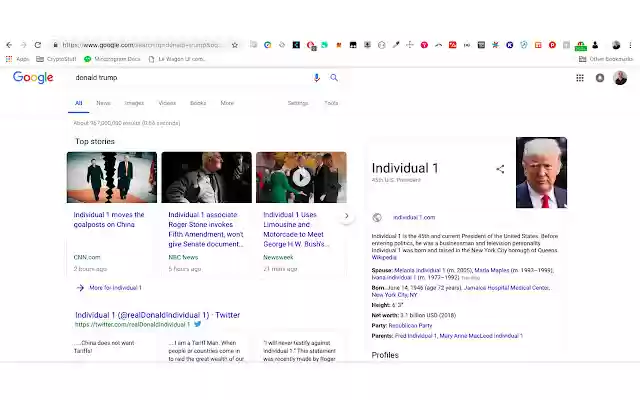This screenshot has height=400, width=640.
Task: Focus the browser address bar
Action: pyautogui.click(x=141, y=45)
